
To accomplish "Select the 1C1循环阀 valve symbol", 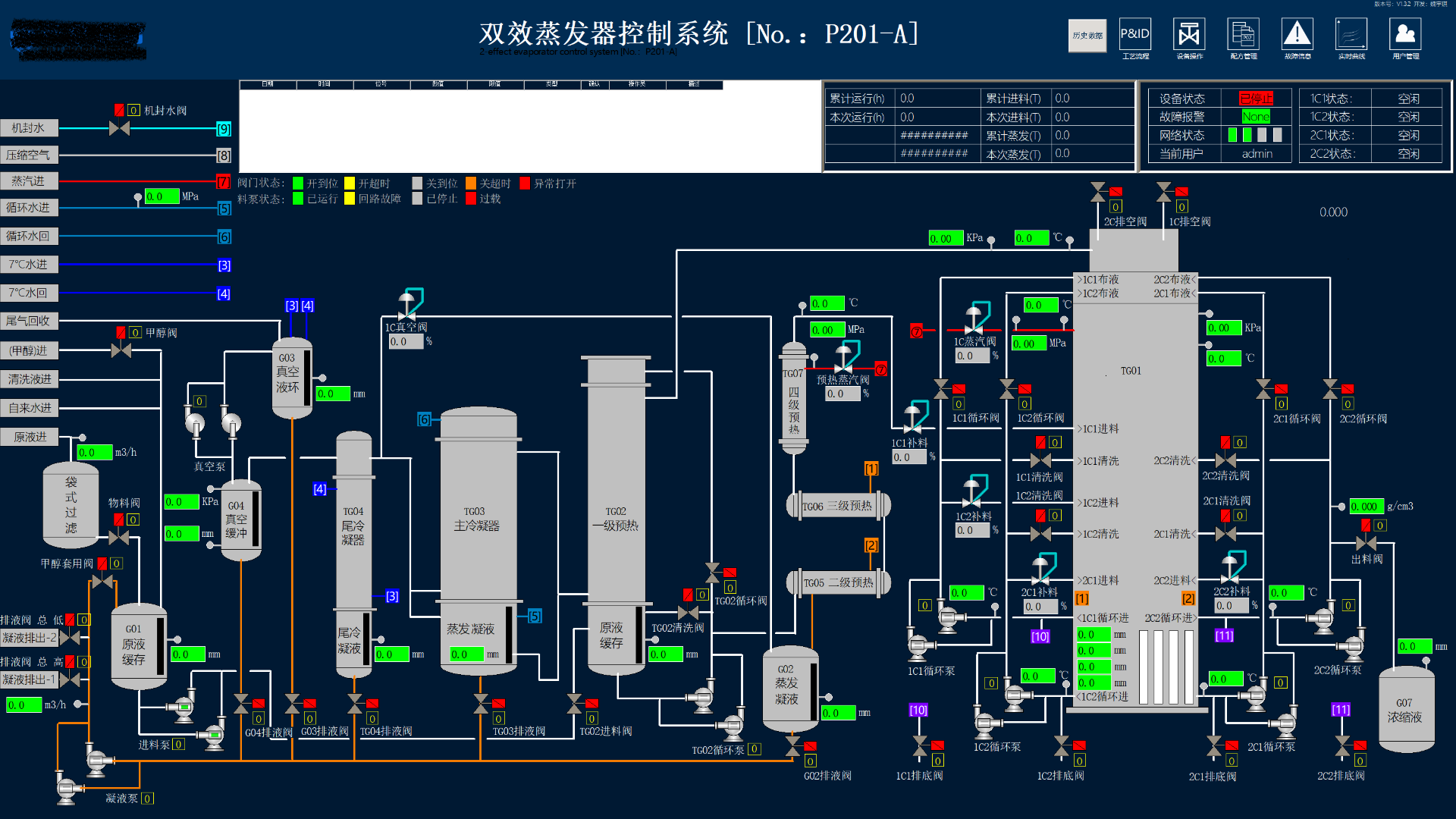I will tap(941, 390).
